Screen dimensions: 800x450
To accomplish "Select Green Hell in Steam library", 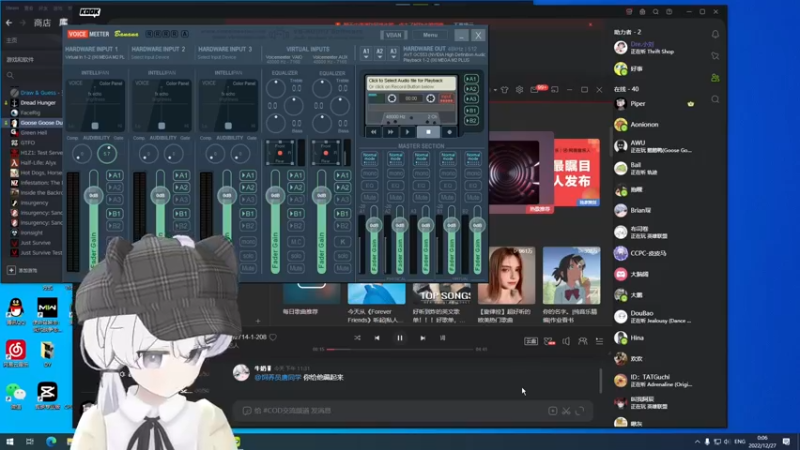I will tap(34, 133).
